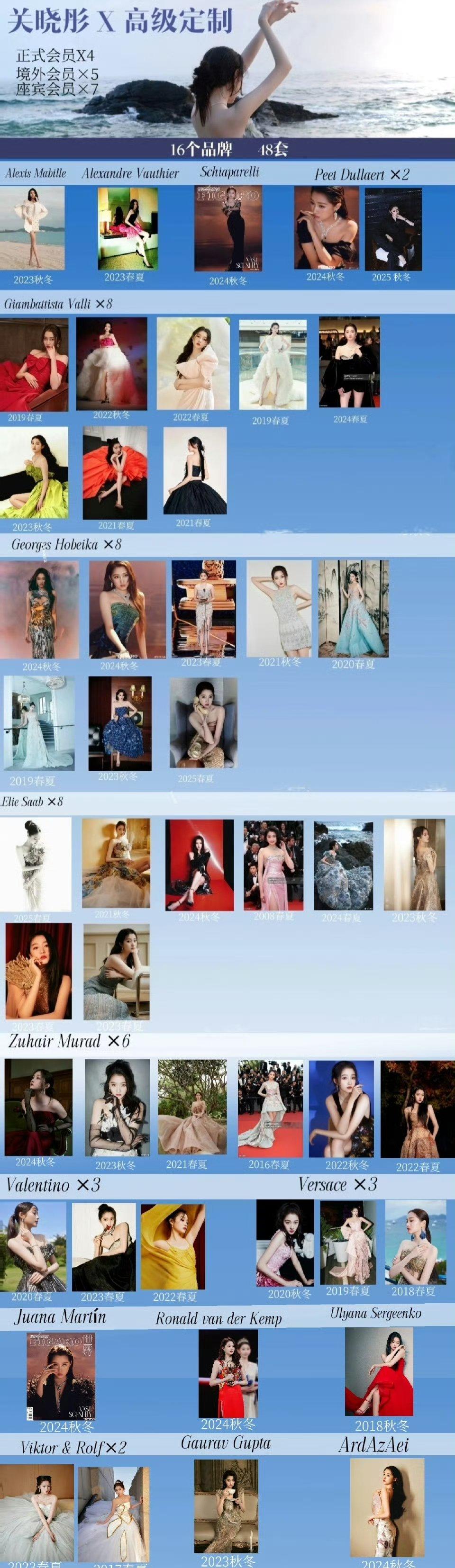Open the Giambattista Valli green dress photo
The height and width of the screenshot is (1568, 455).
(x=34, y=473)
